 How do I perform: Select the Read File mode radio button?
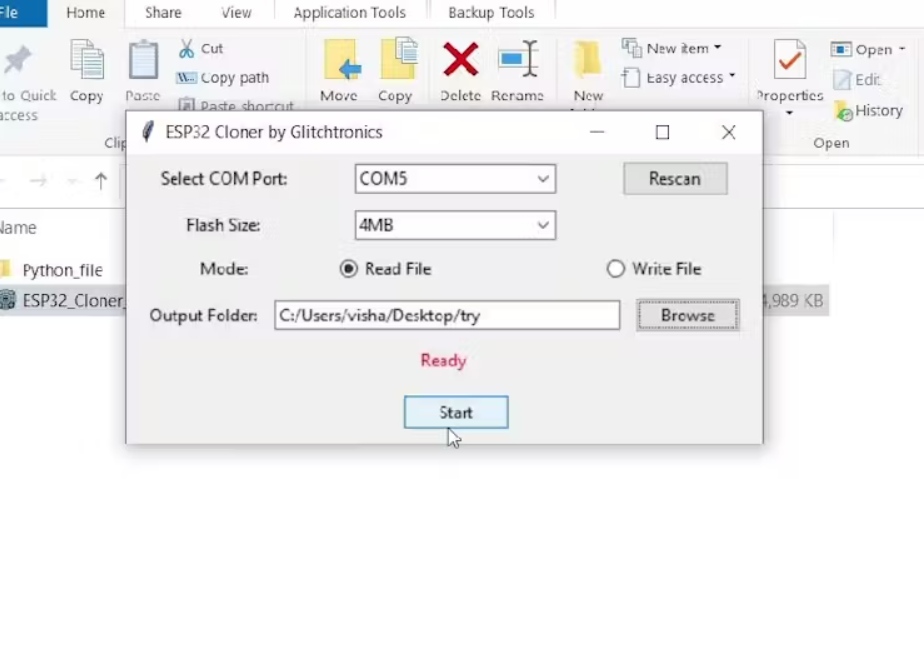pos(349,269)
